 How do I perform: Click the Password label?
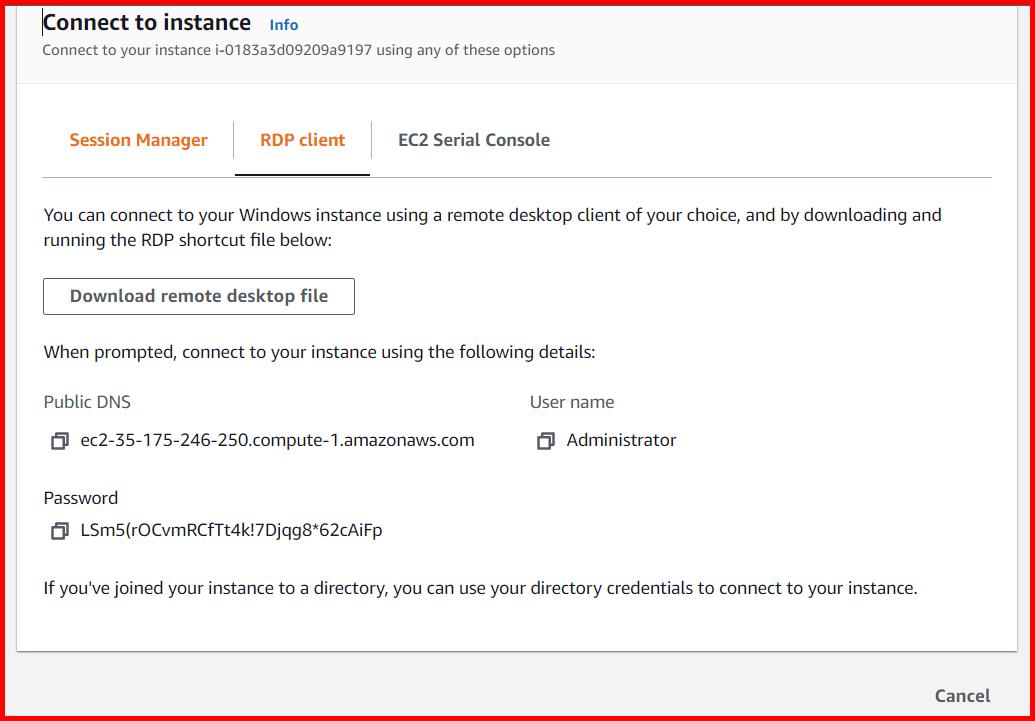click(80, 497)
